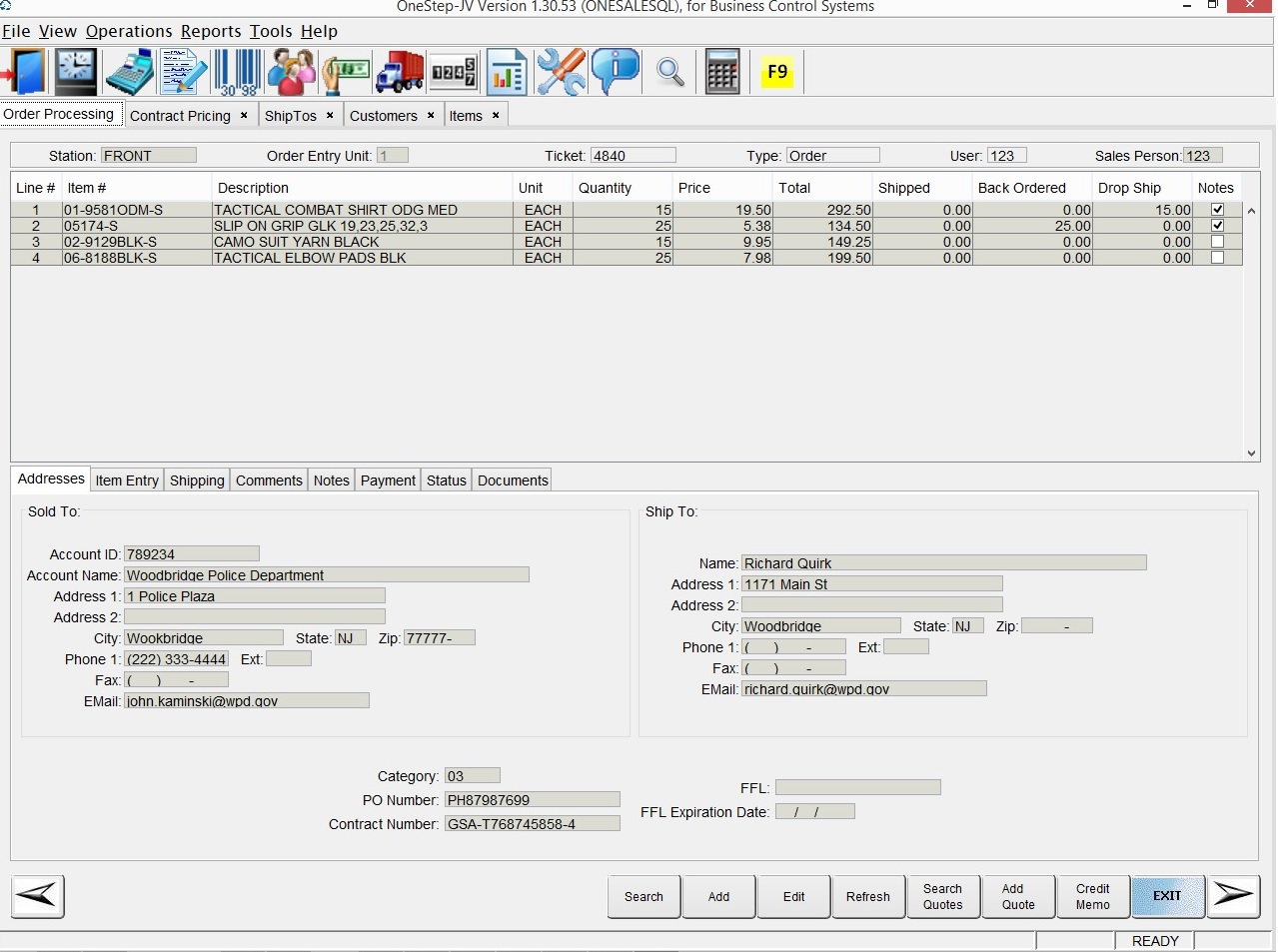Open the customers people icon
Viewport: 1278px width, 952px height.
(291, 72)
